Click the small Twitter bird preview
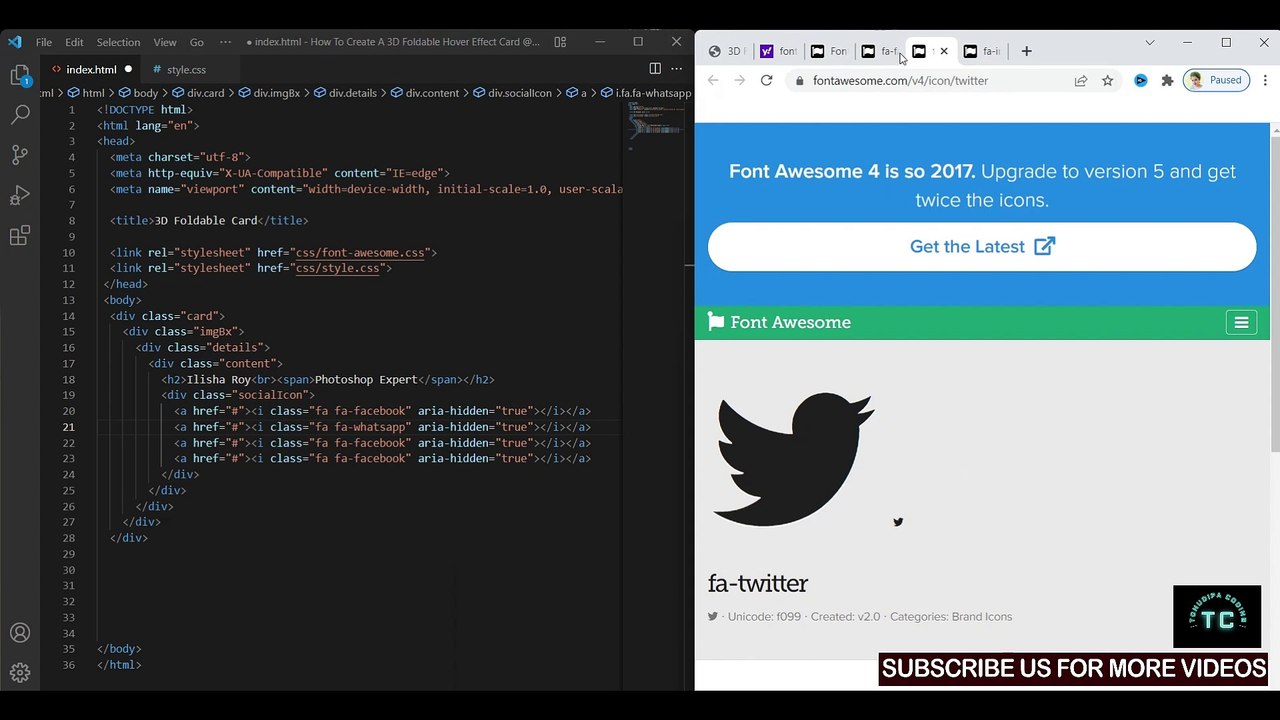 pyautogui.click(x=898, y=521)
